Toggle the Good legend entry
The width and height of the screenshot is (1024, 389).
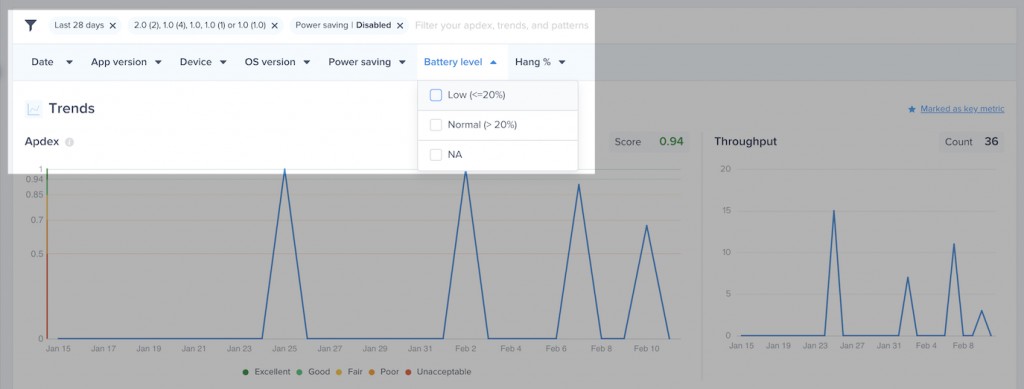pos(313,372)
